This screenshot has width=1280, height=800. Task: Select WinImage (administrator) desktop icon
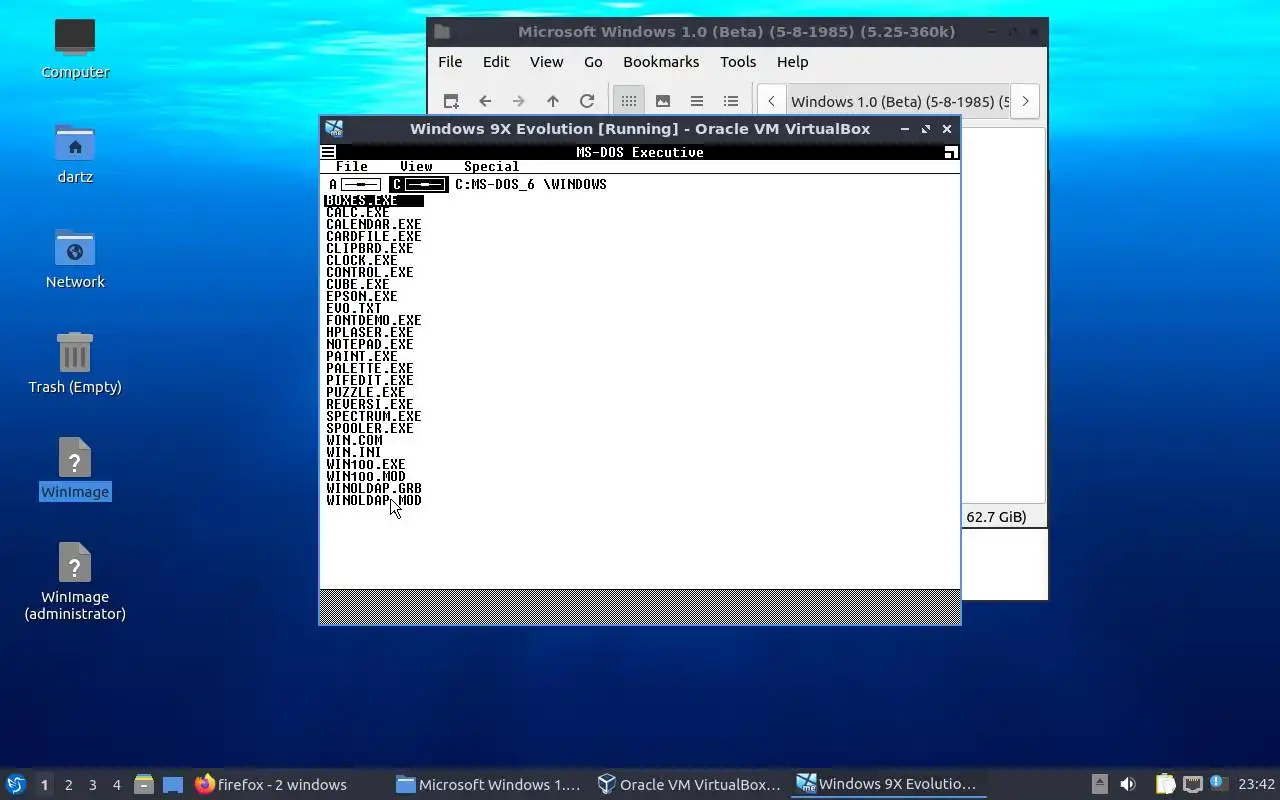click(x=75, y=582)
